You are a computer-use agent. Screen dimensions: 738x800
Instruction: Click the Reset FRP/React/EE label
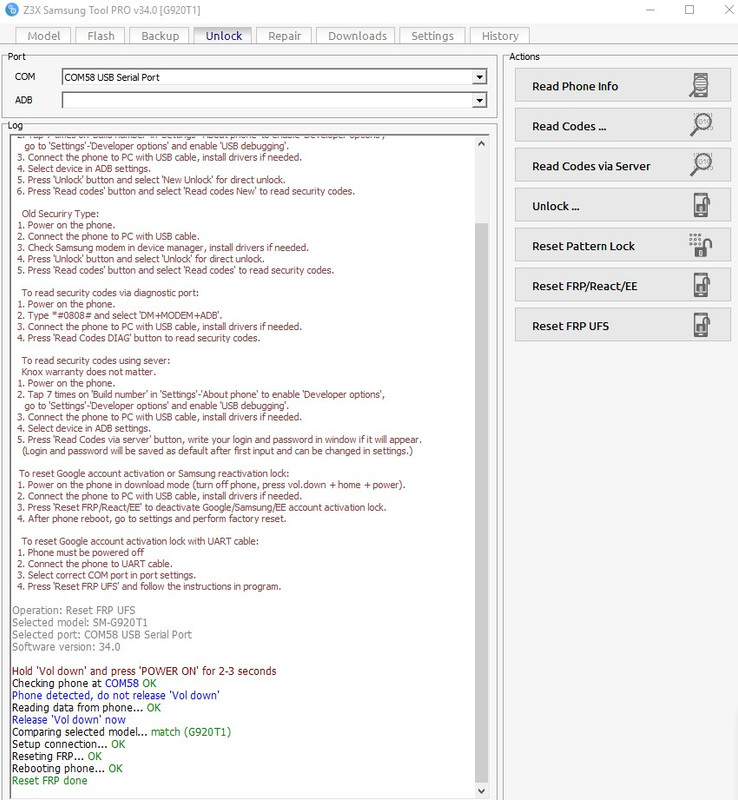(x=584, y=286)
